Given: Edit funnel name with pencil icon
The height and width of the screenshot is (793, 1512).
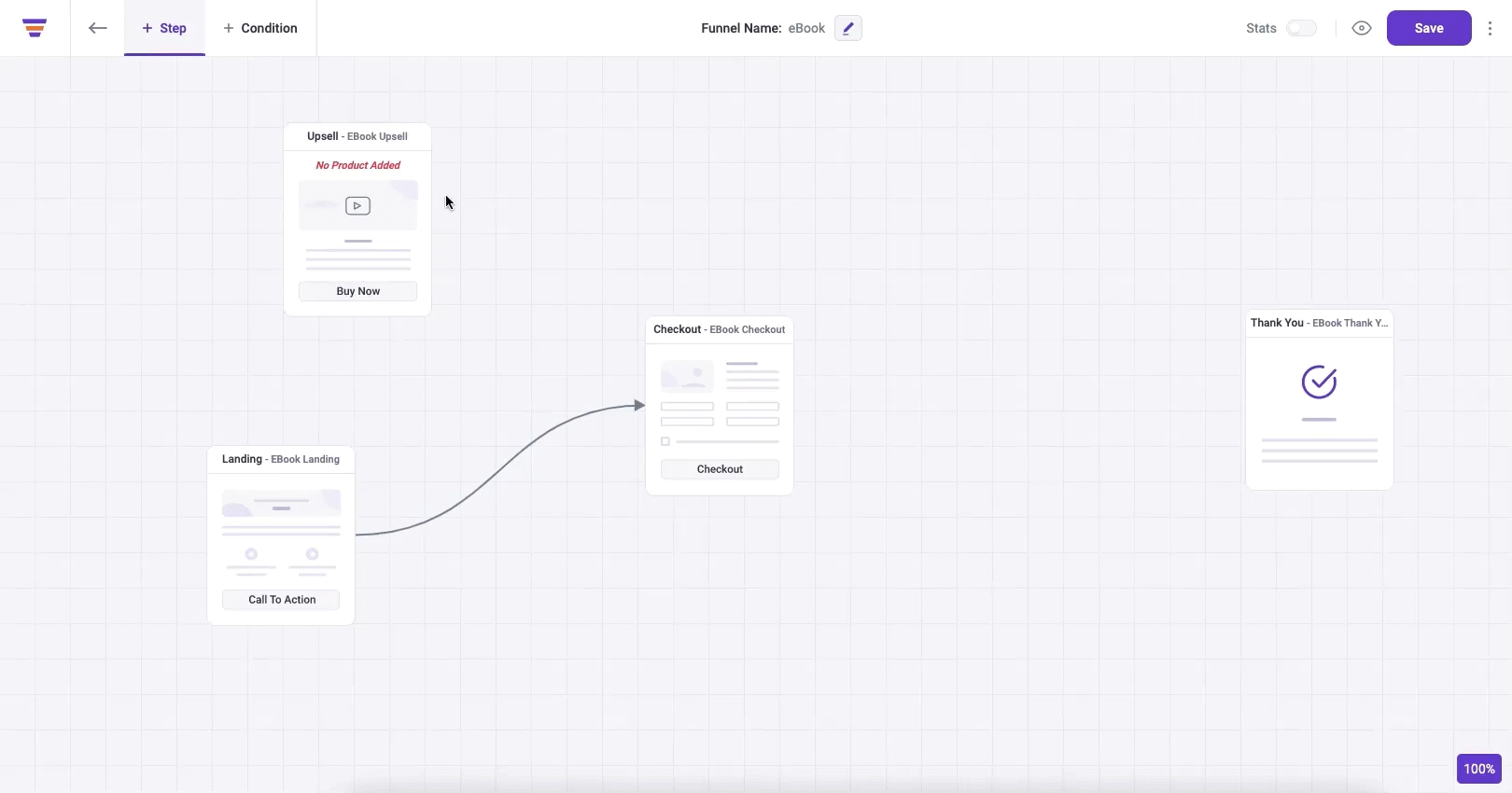Looking at the screenshot, I should tap(847, 28).
